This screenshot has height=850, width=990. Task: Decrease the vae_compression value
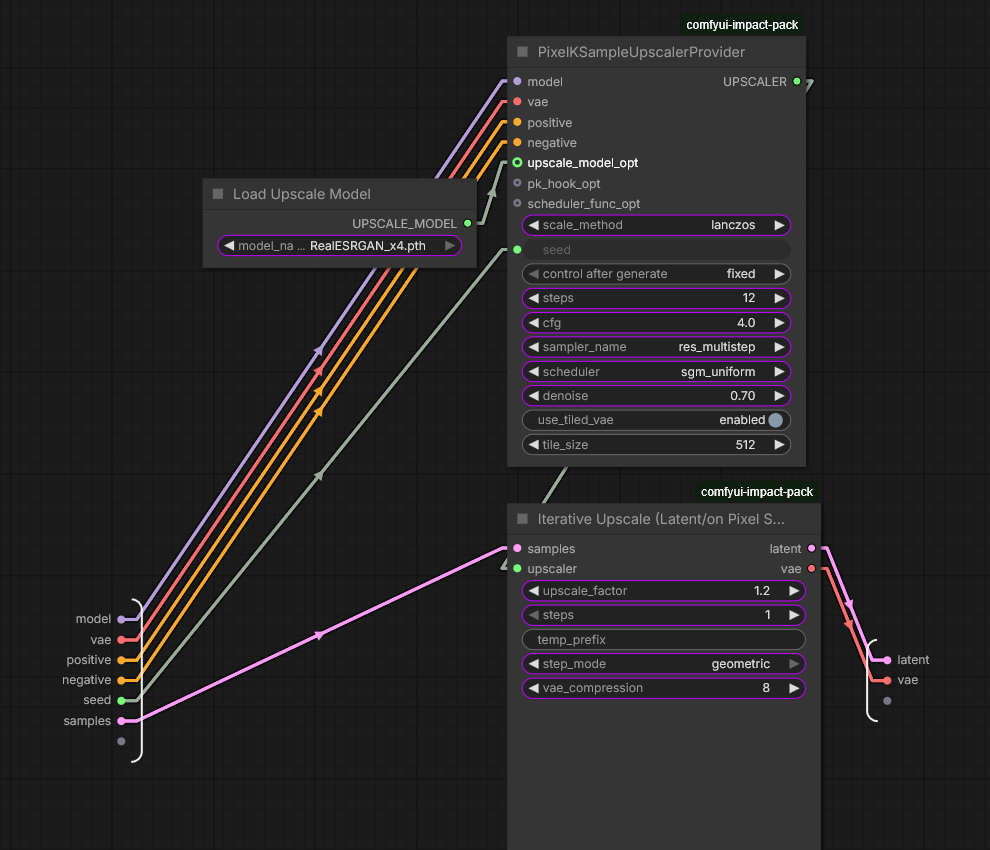[x=534, y=688]
